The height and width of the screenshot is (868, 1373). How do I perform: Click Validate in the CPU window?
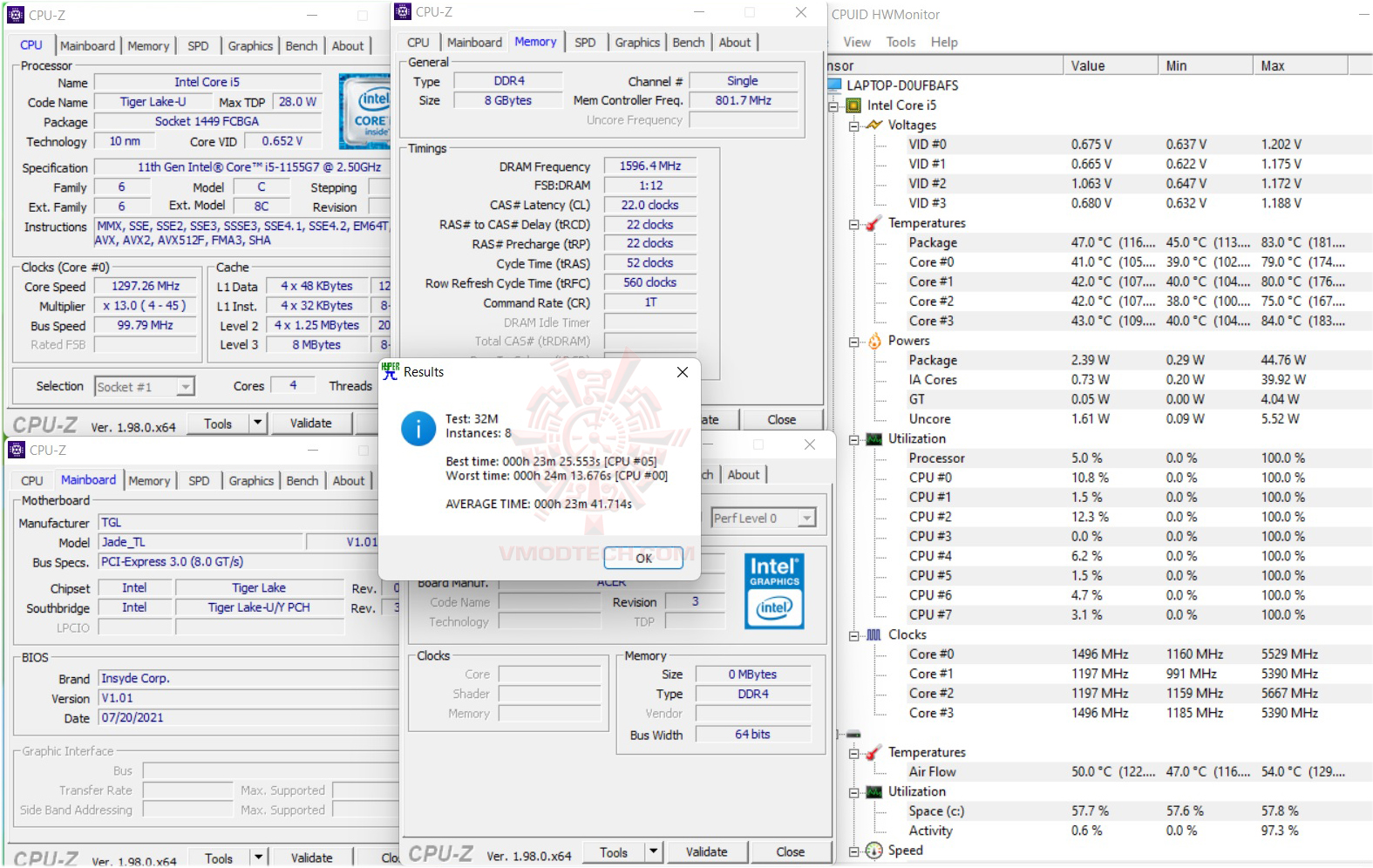311,424
